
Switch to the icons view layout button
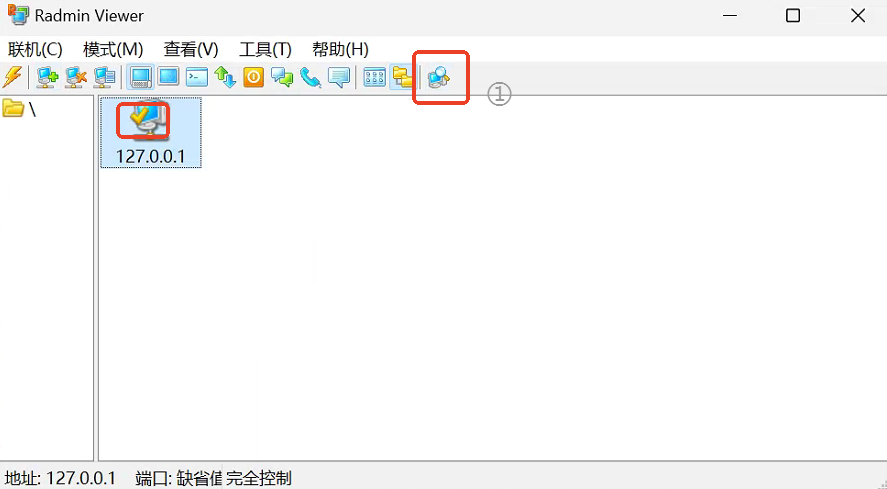374,77
